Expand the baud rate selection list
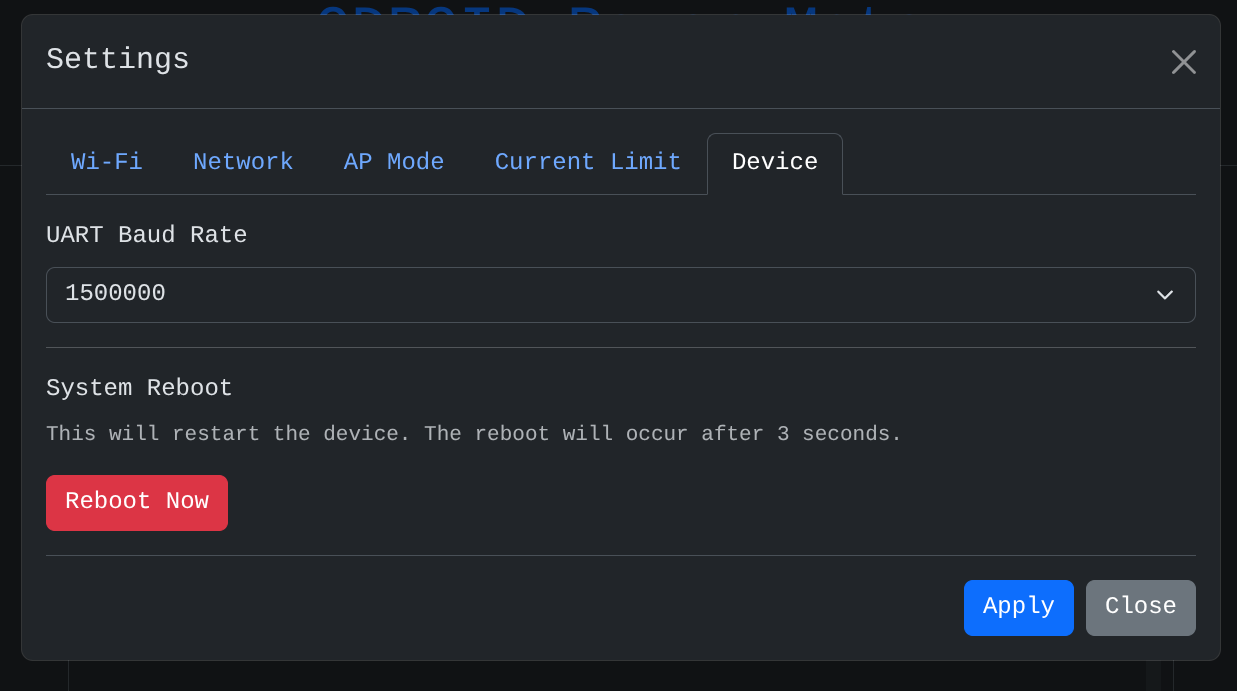Viewport: 1237px width, 691px height. (620, 294)
